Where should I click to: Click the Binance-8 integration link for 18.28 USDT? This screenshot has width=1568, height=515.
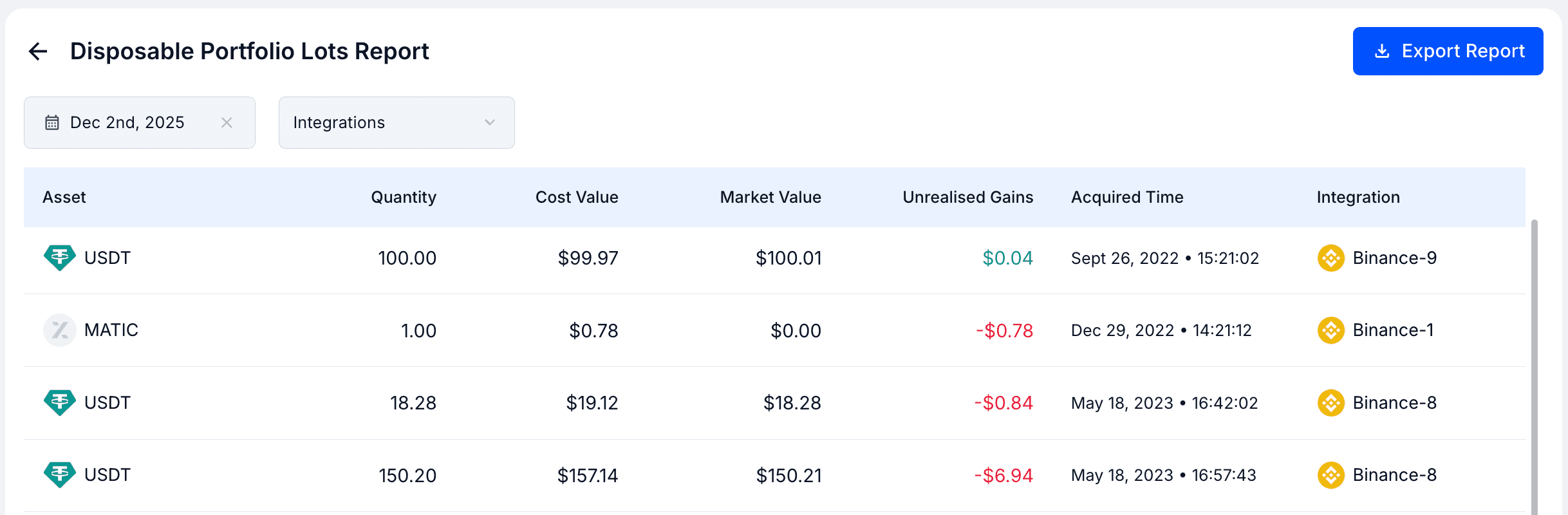[1394, 403]
